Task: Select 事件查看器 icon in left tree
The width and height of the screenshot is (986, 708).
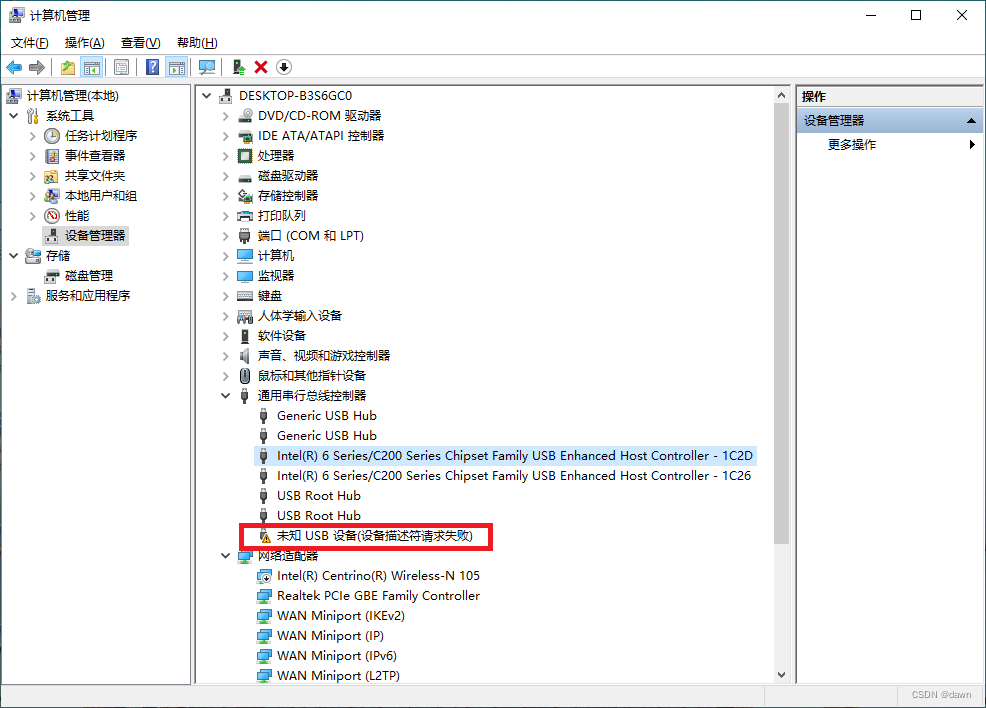Action: (52, 156)
